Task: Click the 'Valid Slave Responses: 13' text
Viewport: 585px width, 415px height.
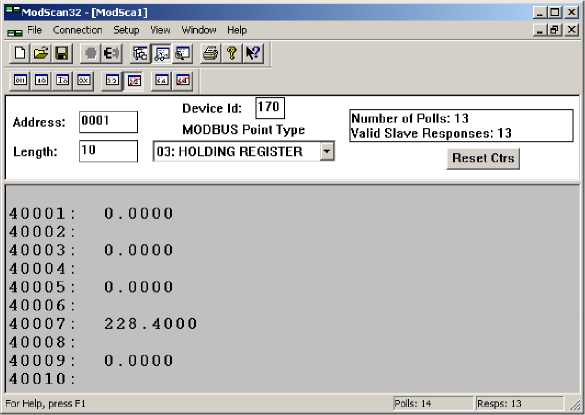Action: click(431, 133)
